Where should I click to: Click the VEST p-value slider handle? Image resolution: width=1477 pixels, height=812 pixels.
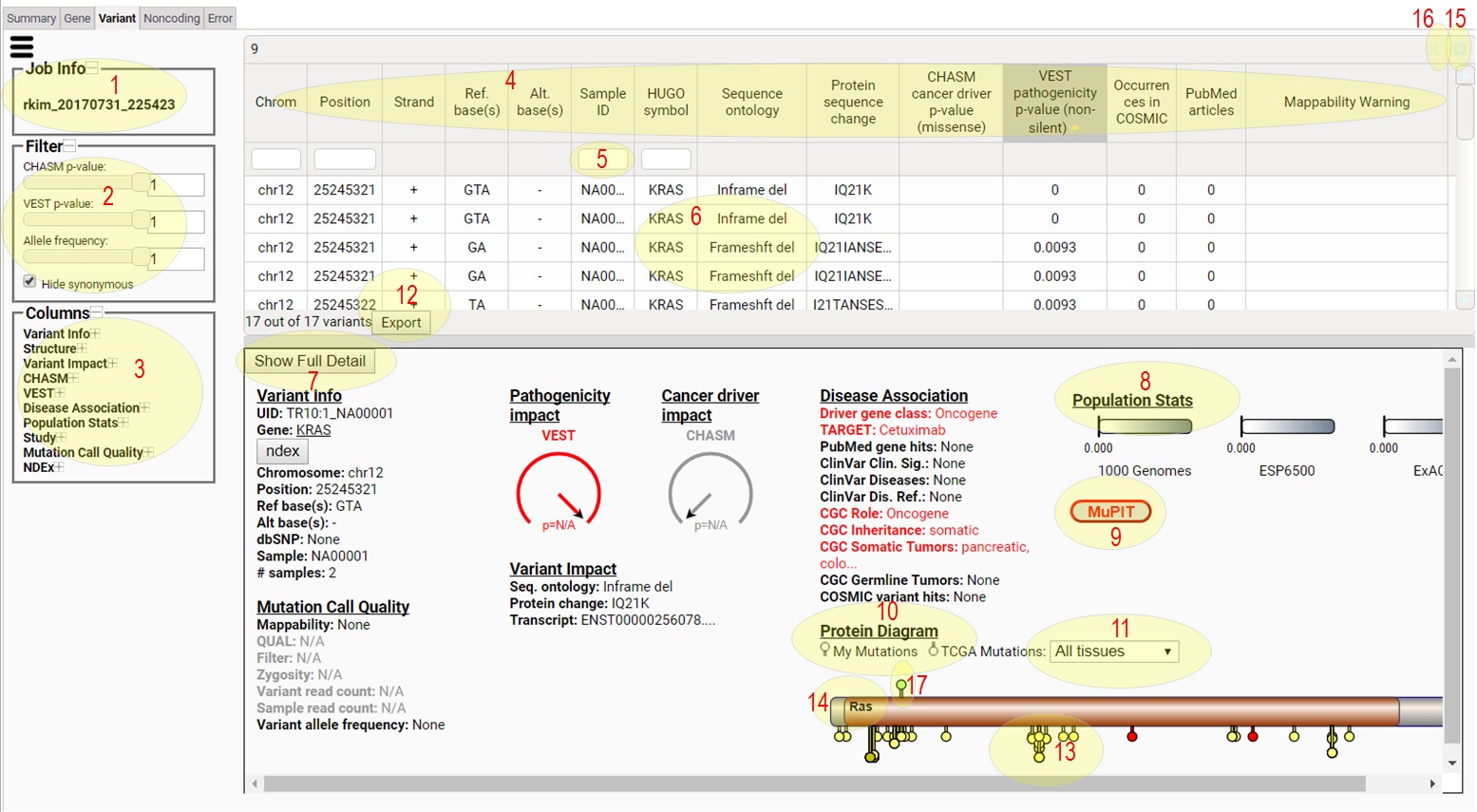click(140, 220)
